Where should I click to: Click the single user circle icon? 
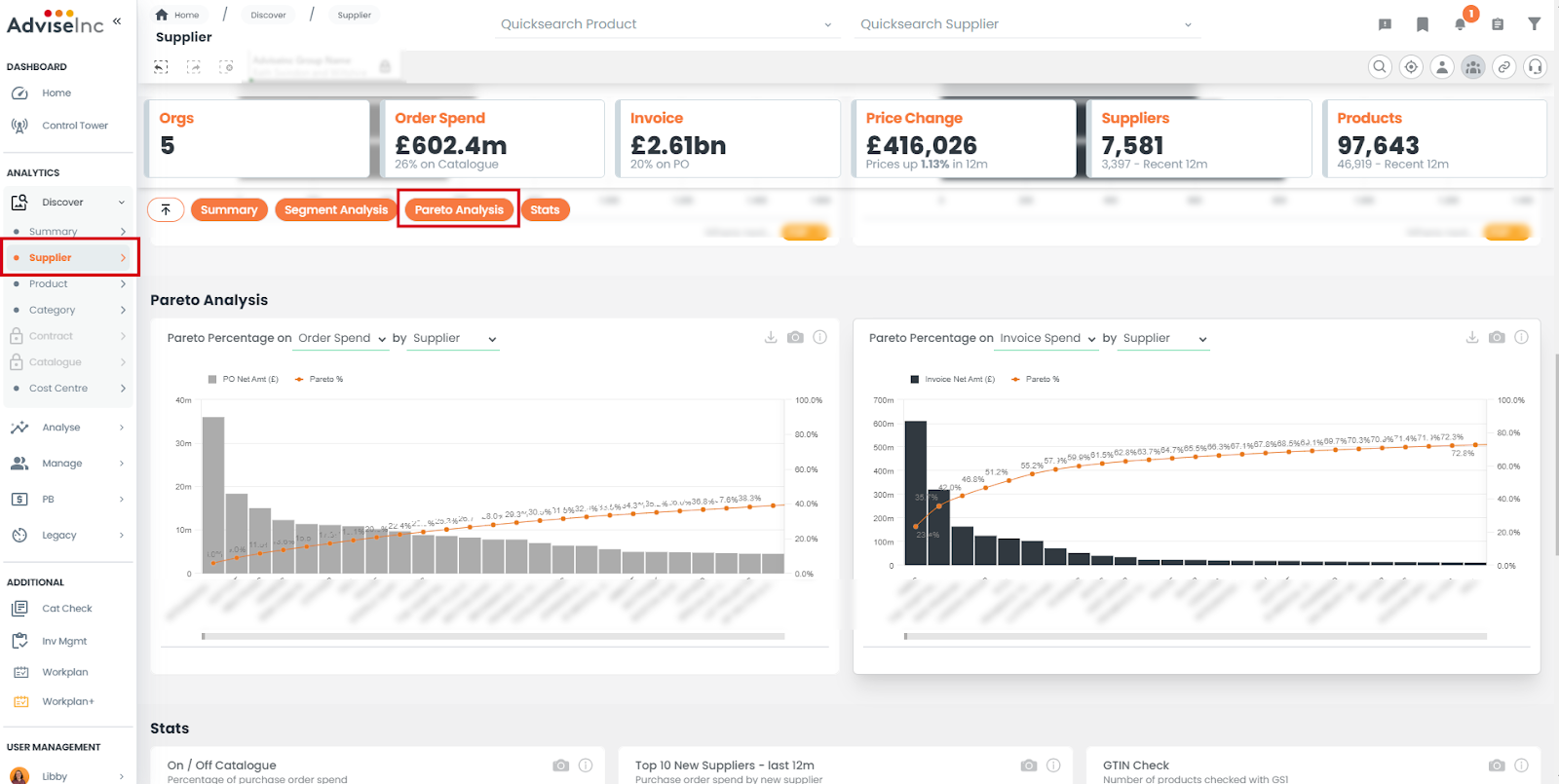1442,67
